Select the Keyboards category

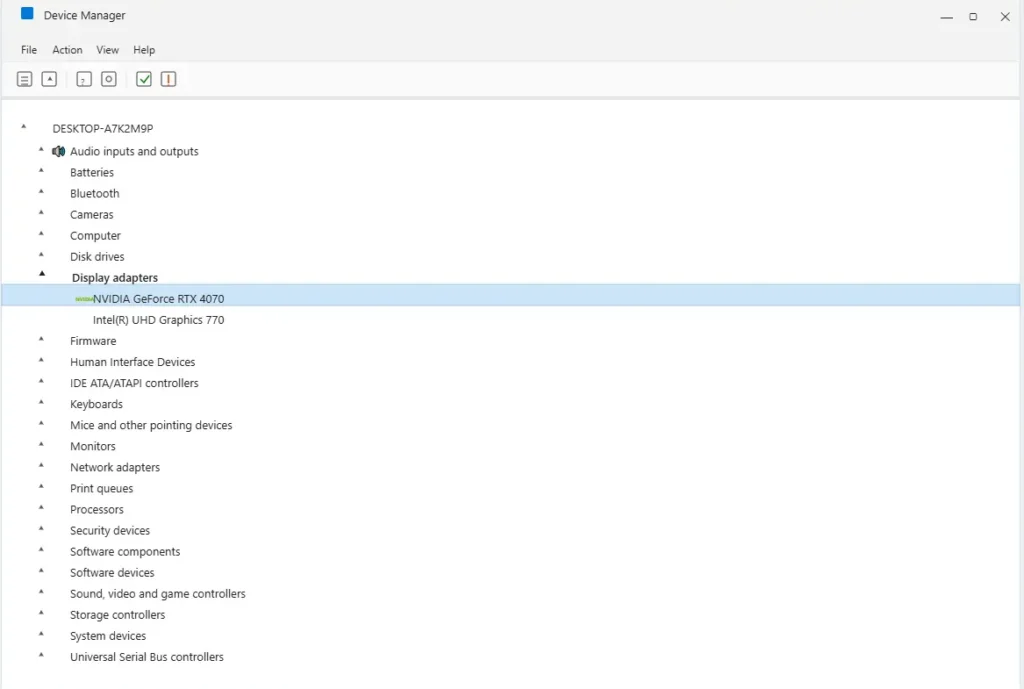click(x=96, y=403)
